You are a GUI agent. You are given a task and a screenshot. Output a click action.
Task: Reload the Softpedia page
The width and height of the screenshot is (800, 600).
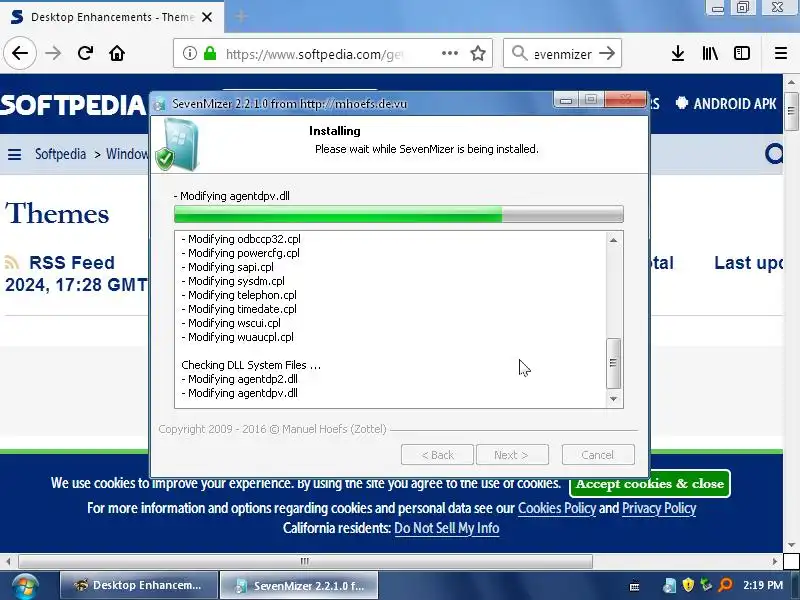[85, 53]
